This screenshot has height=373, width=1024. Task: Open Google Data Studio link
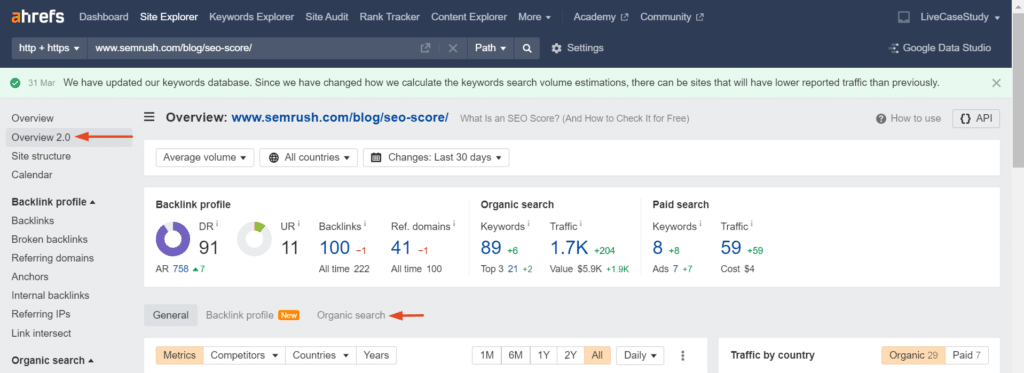click(940, 48)
